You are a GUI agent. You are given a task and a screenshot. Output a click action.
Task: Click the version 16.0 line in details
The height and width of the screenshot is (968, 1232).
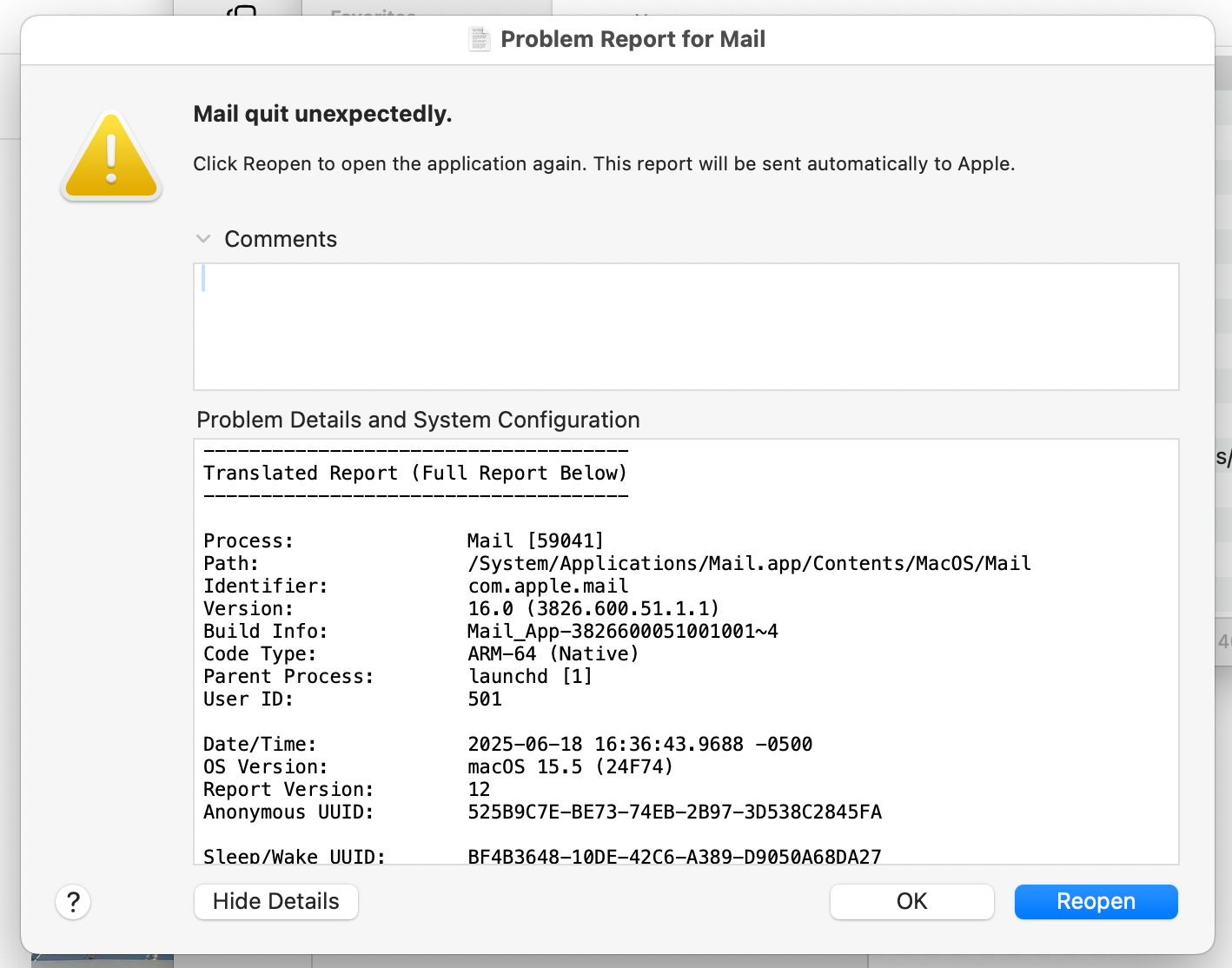tap(593, 609)
